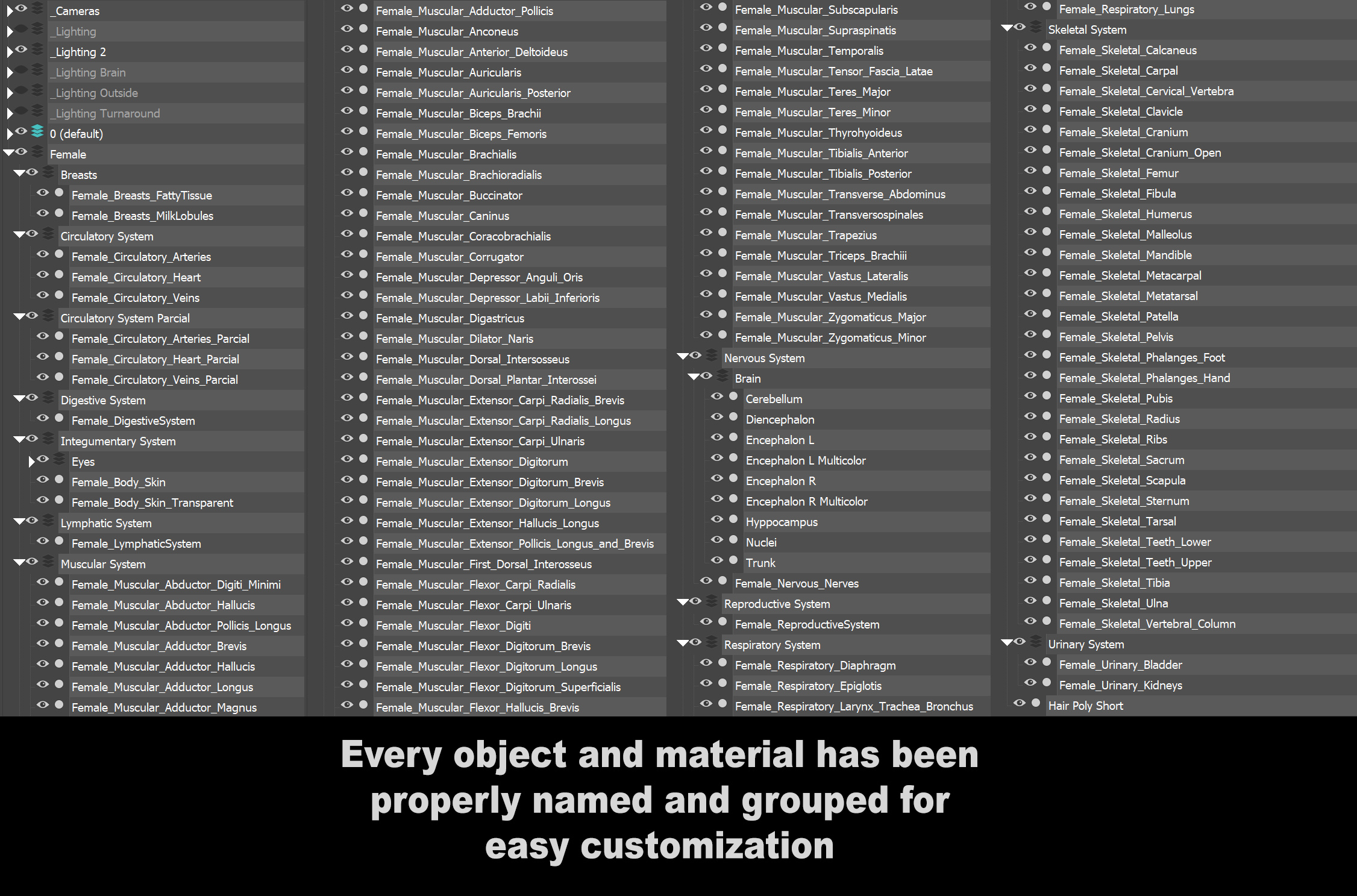The height and width of the screenshot is (896, 1357).
Task: Click the white dot next to Female_Circulatory_Heart
Action: 59,274
